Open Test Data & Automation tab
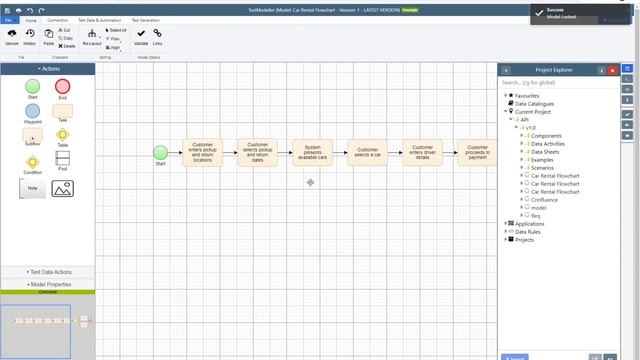 [x=100, y=20]
